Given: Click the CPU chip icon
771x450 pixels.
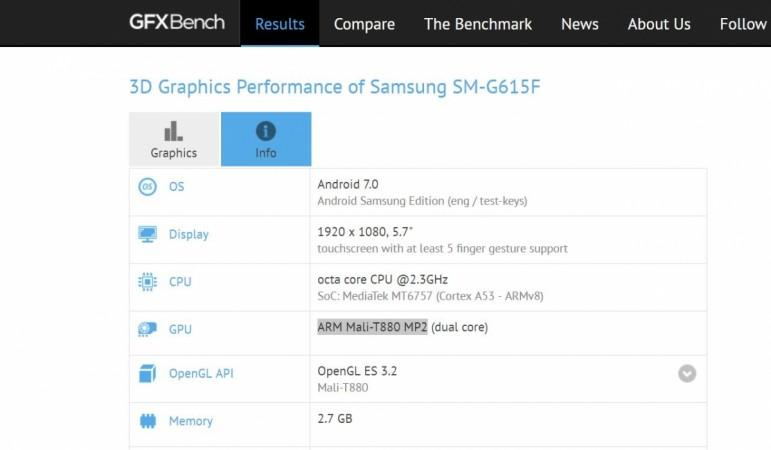Looking at the screenshot, I should pyautogui.click(x=147, y=282).
